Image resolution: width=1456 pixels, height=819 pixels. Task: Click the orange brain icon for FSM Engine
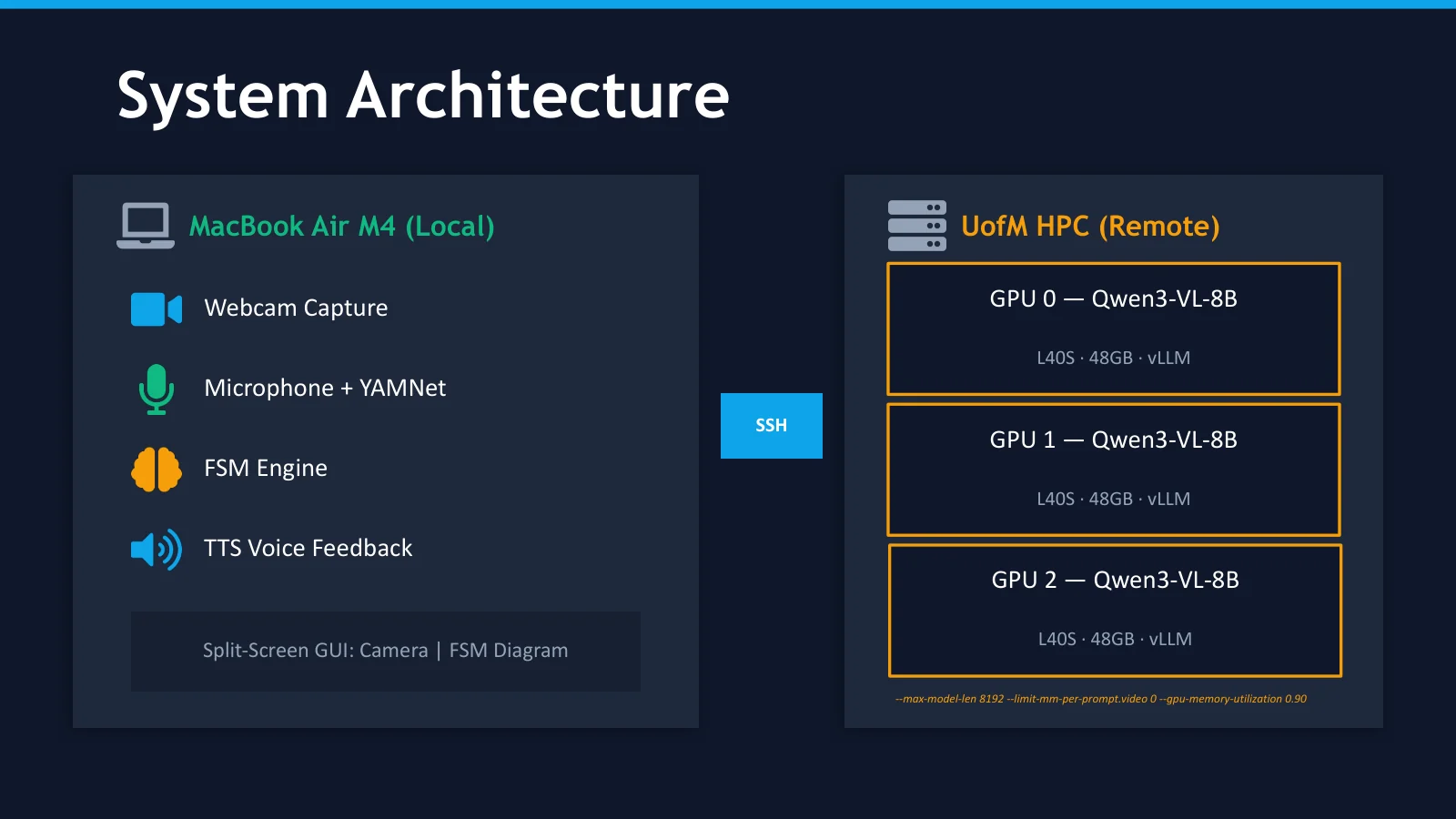(x=157, y=470)
